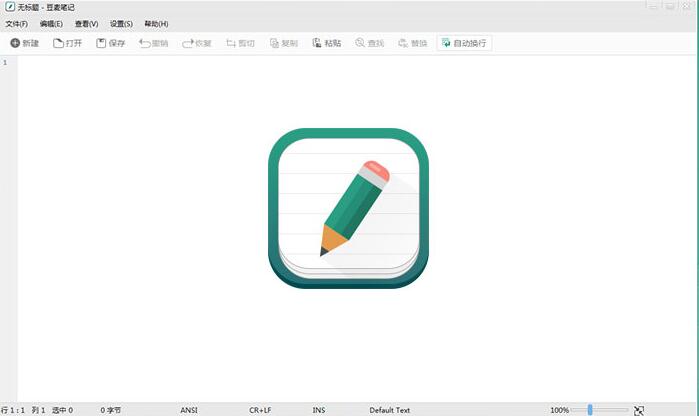Open the 文件(F) menu

pyautogui.click(x=16, y=24)
